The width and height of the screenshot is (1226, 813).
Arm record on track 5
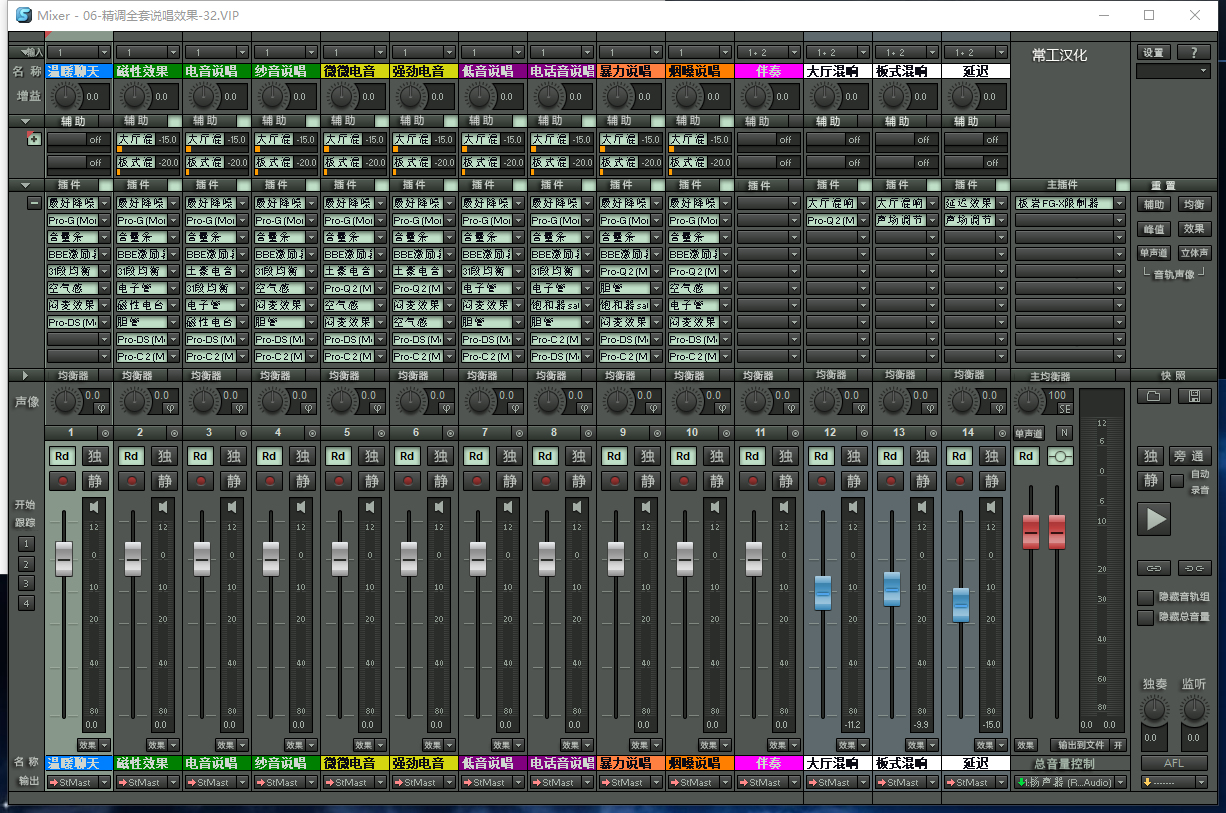point(340,481)
